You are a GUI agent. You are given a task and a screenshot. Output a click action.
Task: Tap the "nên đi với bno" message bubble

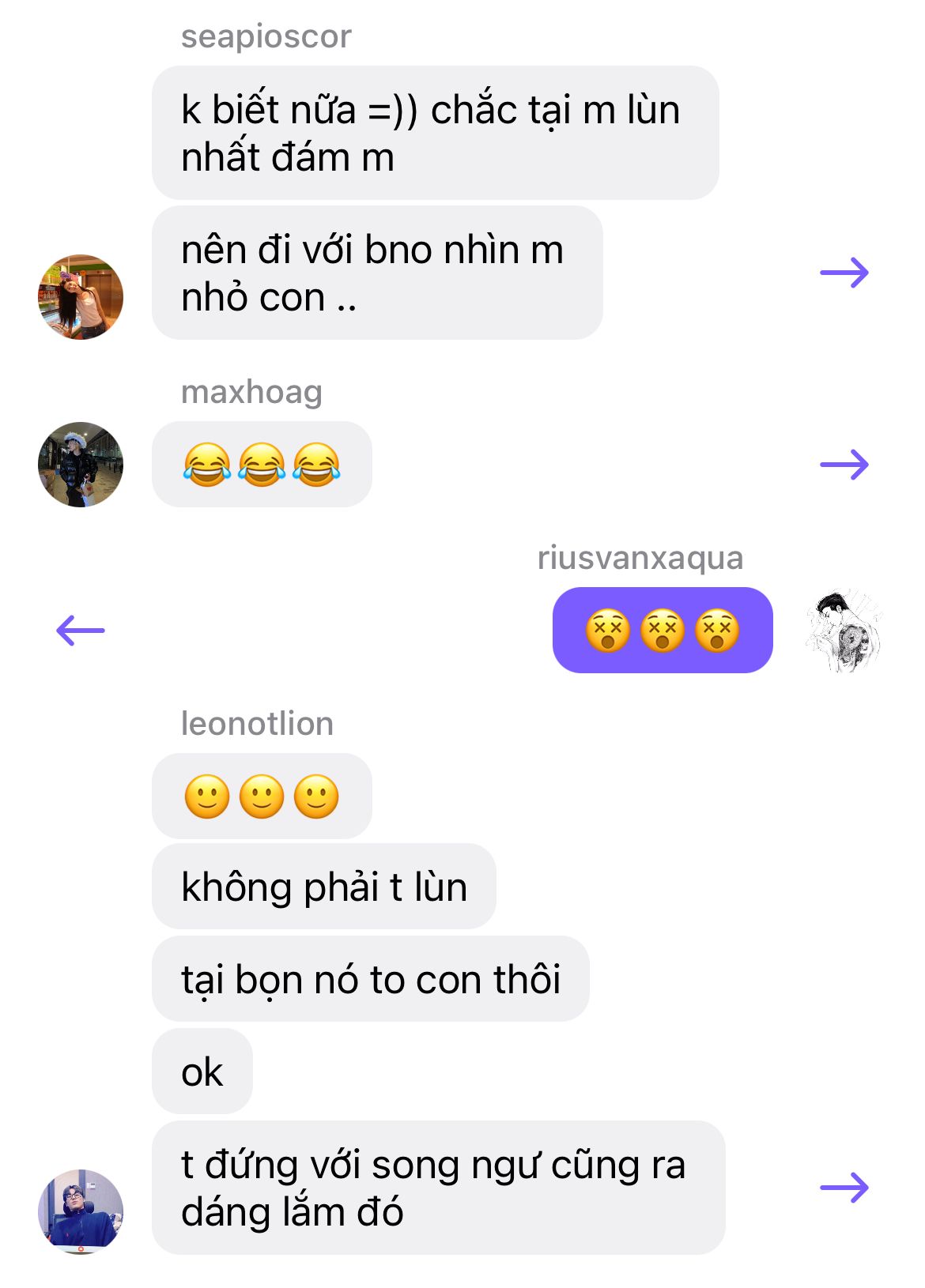377,273
